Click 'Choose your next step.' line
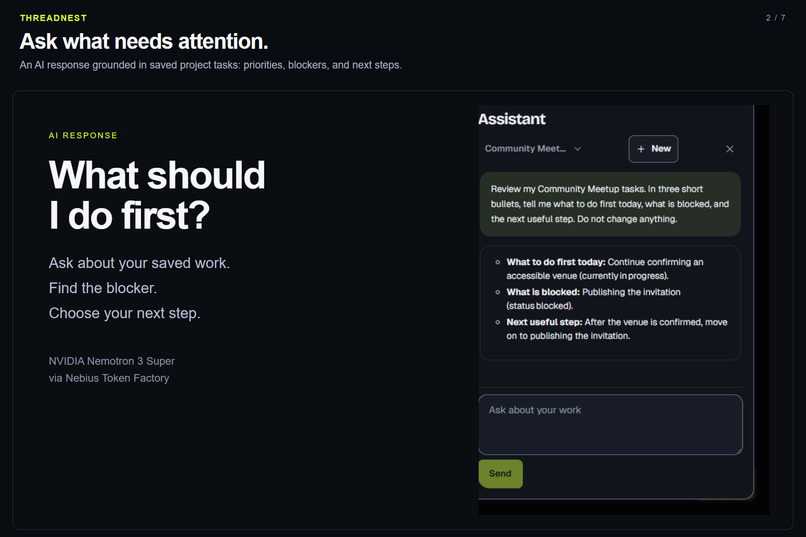 point(124,313)
